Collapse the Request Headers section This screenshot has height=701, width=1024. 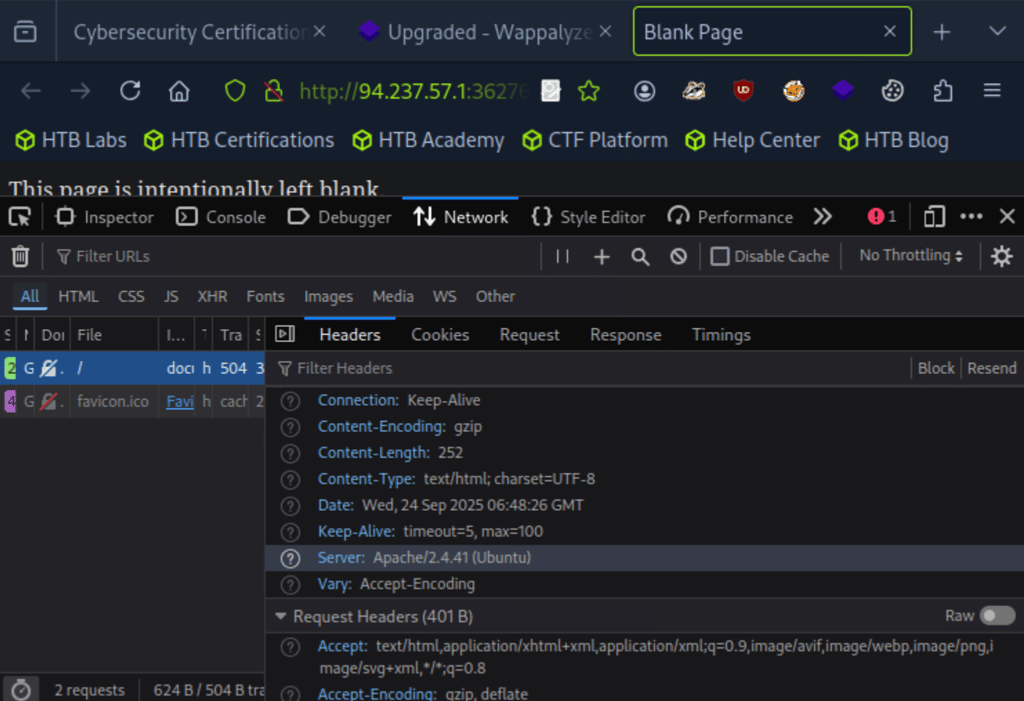282,617
